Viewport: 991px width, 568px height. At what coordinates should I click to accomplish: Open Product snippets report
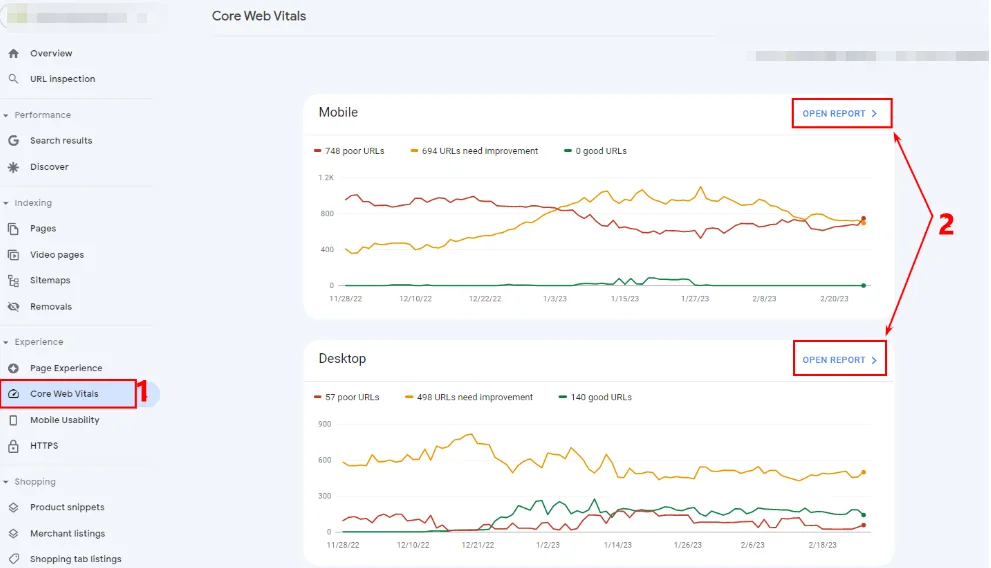pos(67,507)
